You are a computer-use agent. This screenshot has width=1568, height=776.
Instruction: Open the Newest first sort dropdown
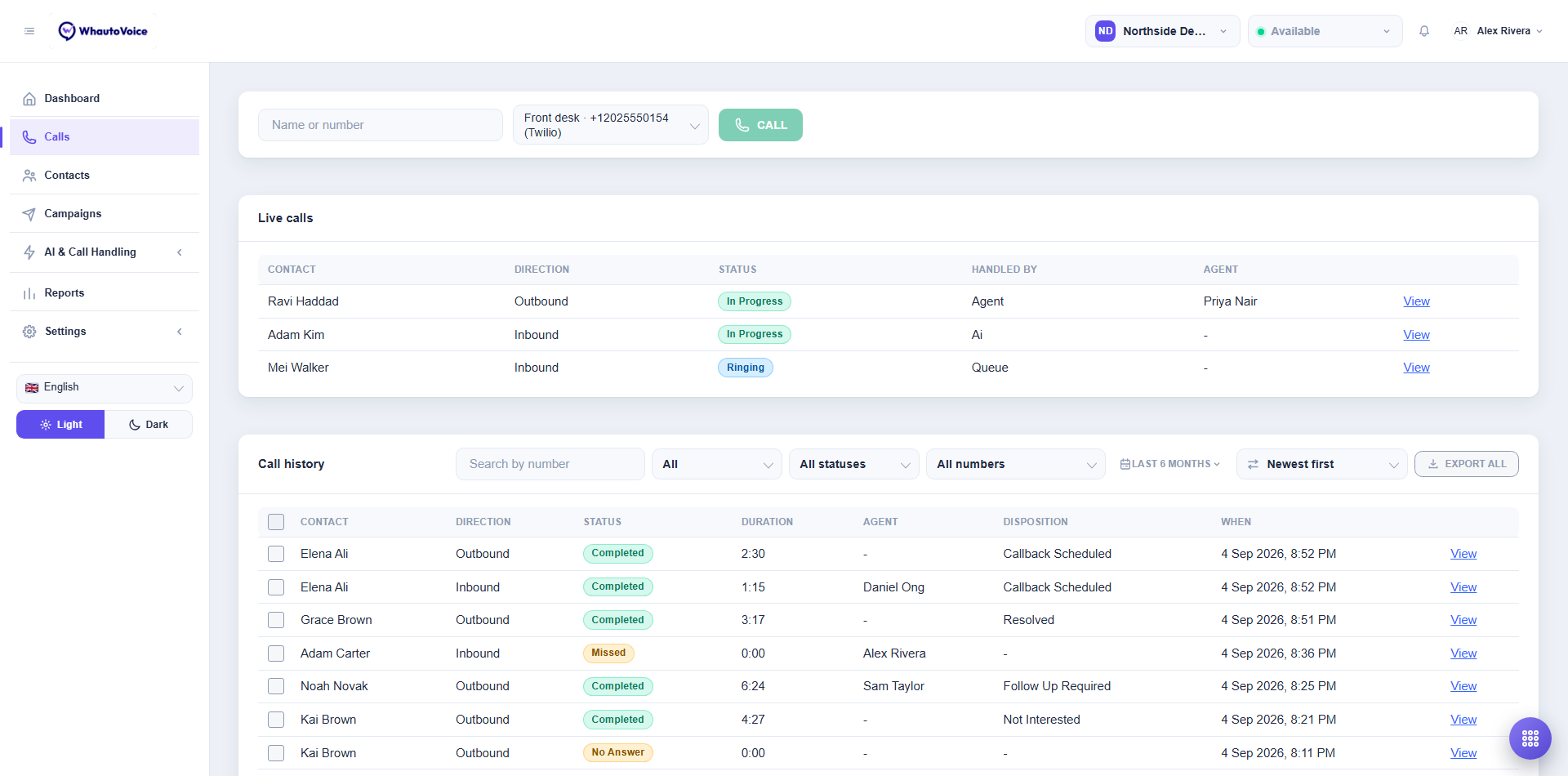pos(1321,464)
